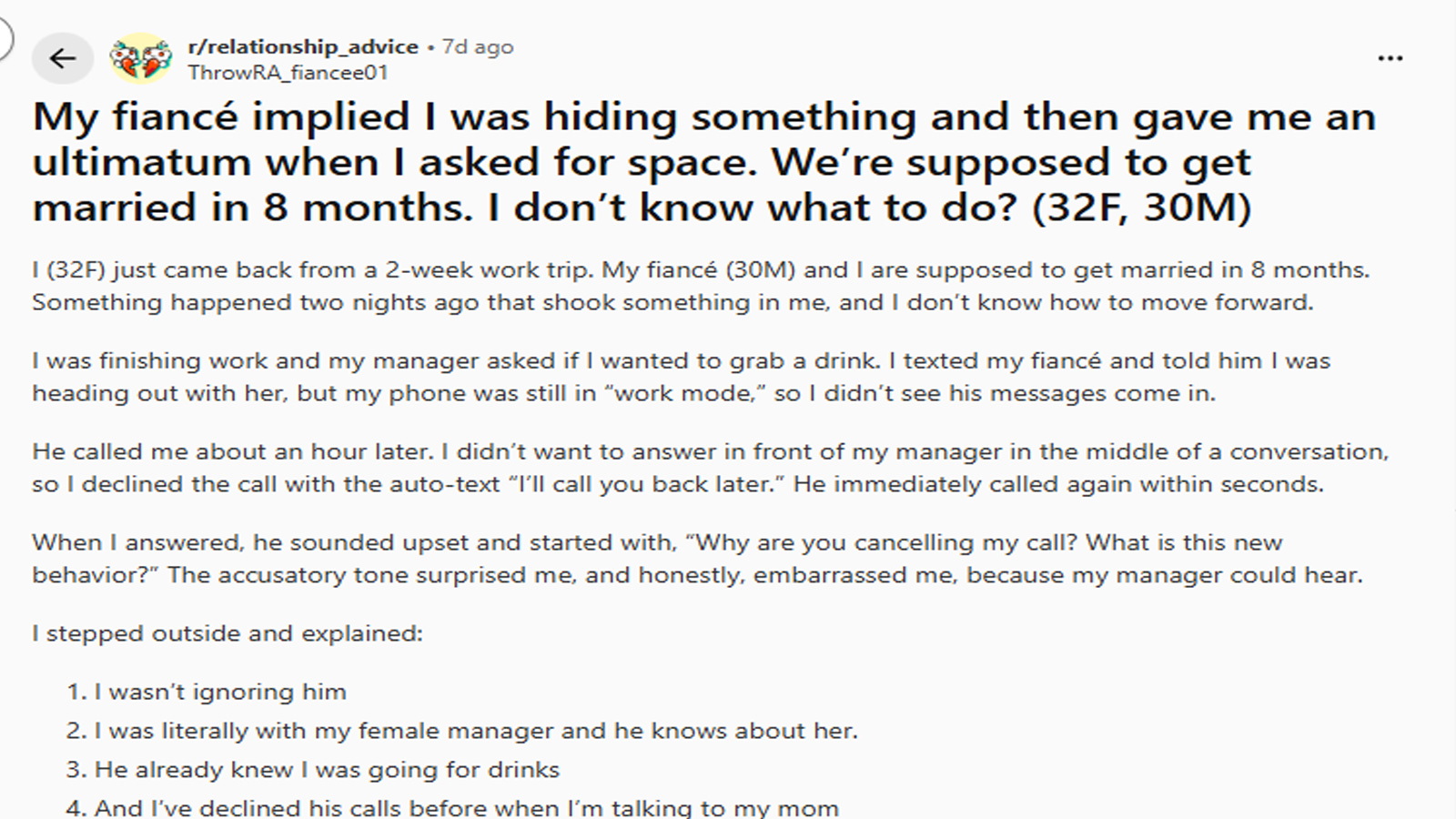The image size is (1456, 819).
Task: Click the paragraph starting "When I answered"
Action: (x=697, y=559)
